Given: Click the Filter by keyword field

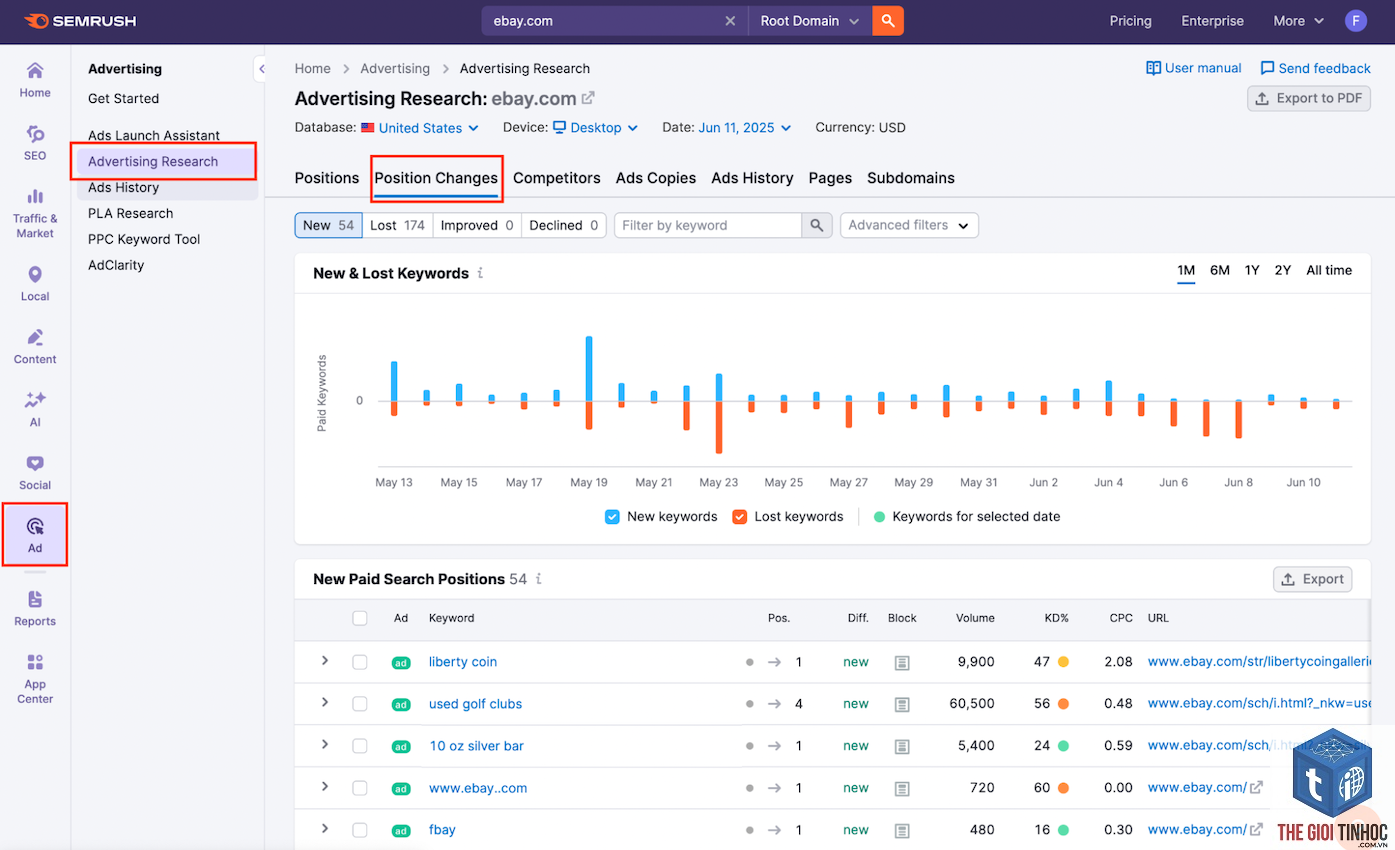Looking at the screenshot, I should pyautogui.click(x=708, y=225).
